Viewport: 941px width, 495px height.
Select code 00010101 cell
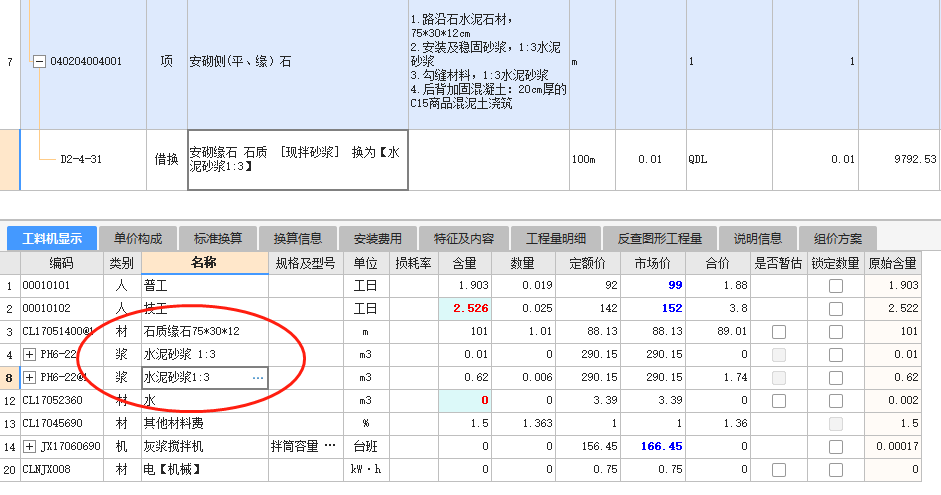coord(62,286)
